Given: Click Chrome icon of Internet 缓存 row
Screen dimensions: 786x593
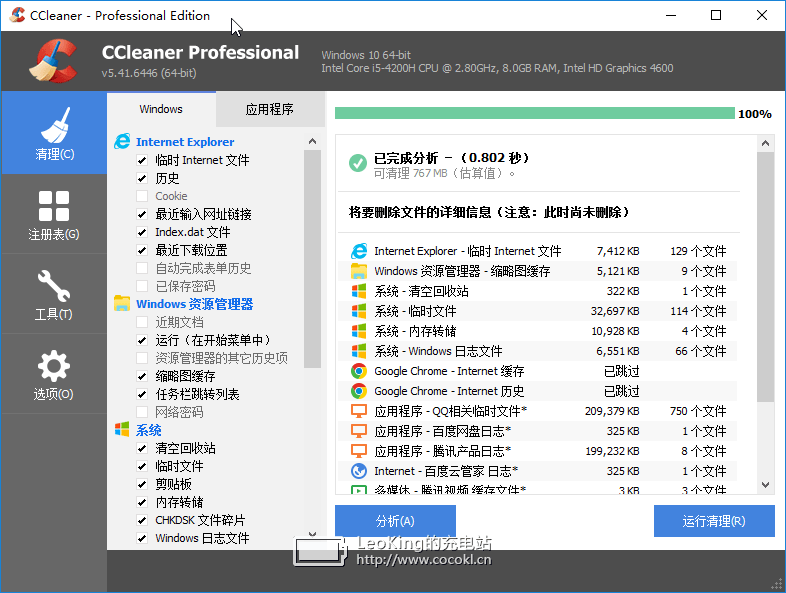Looking at the screenshot, I should (359, 371).
